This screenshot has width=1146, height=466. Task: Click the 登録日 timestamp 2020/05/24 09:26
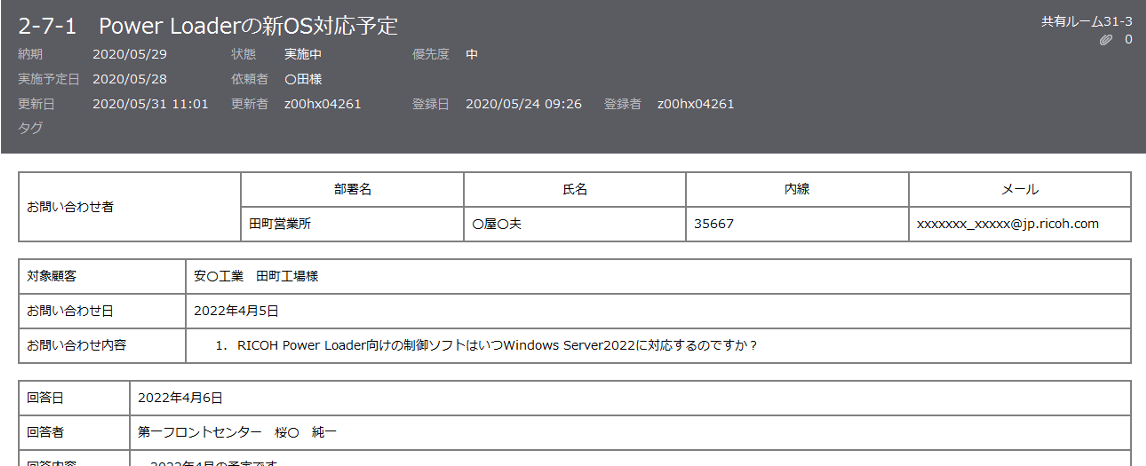[523, 104]
